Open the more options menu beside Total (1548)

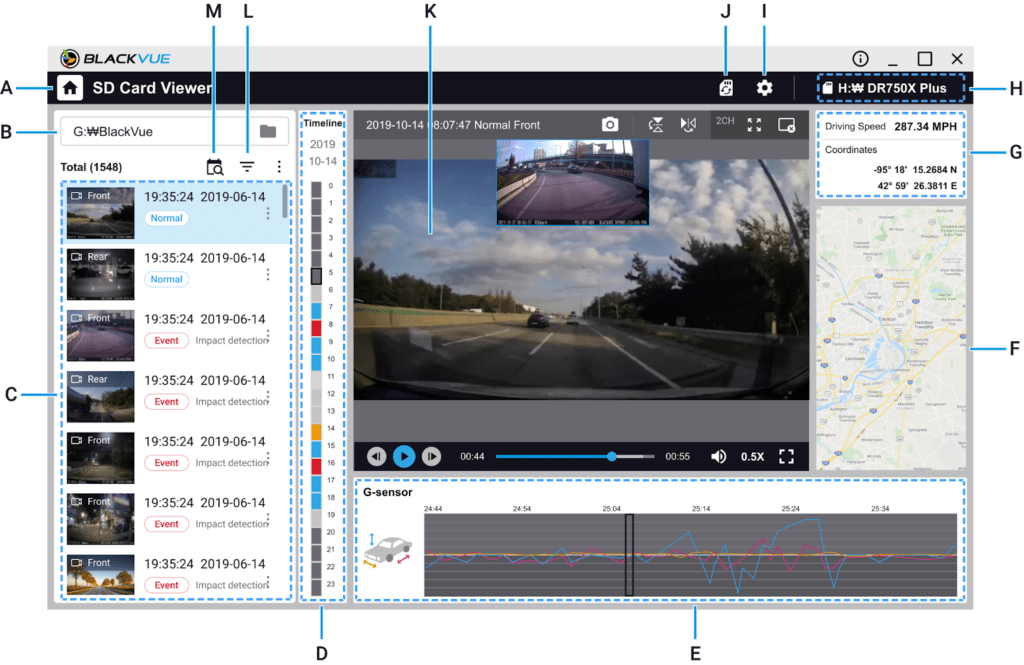click(x=279, y=167)
